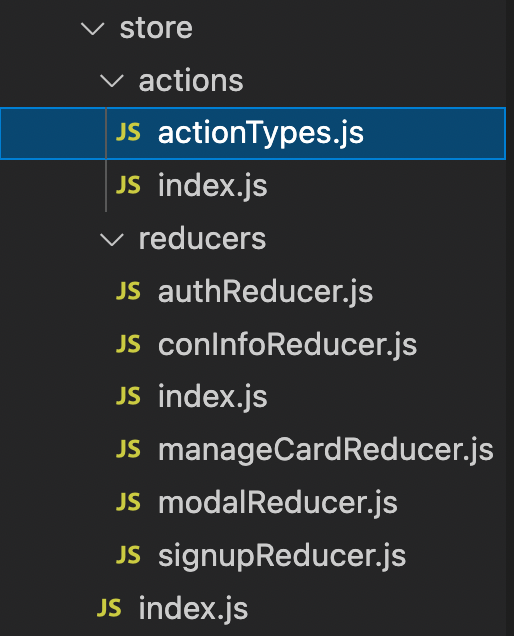The height and width of the screenshot is (636, 514).
Task: Open the manageCardReducer.js file
Action: coord(326,450)
